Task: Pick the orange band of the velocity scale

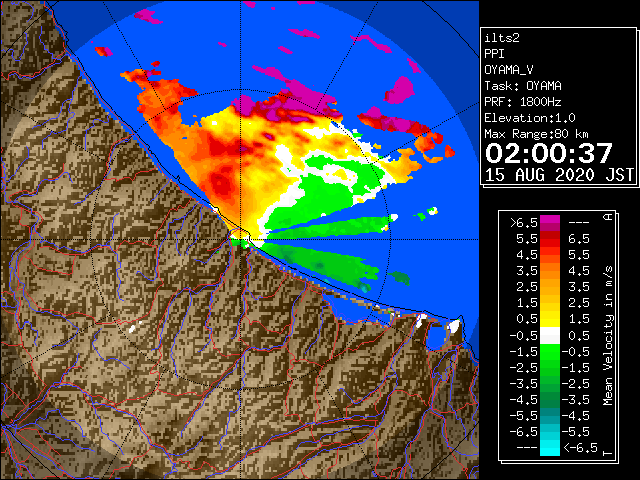Action: [550, 271]
